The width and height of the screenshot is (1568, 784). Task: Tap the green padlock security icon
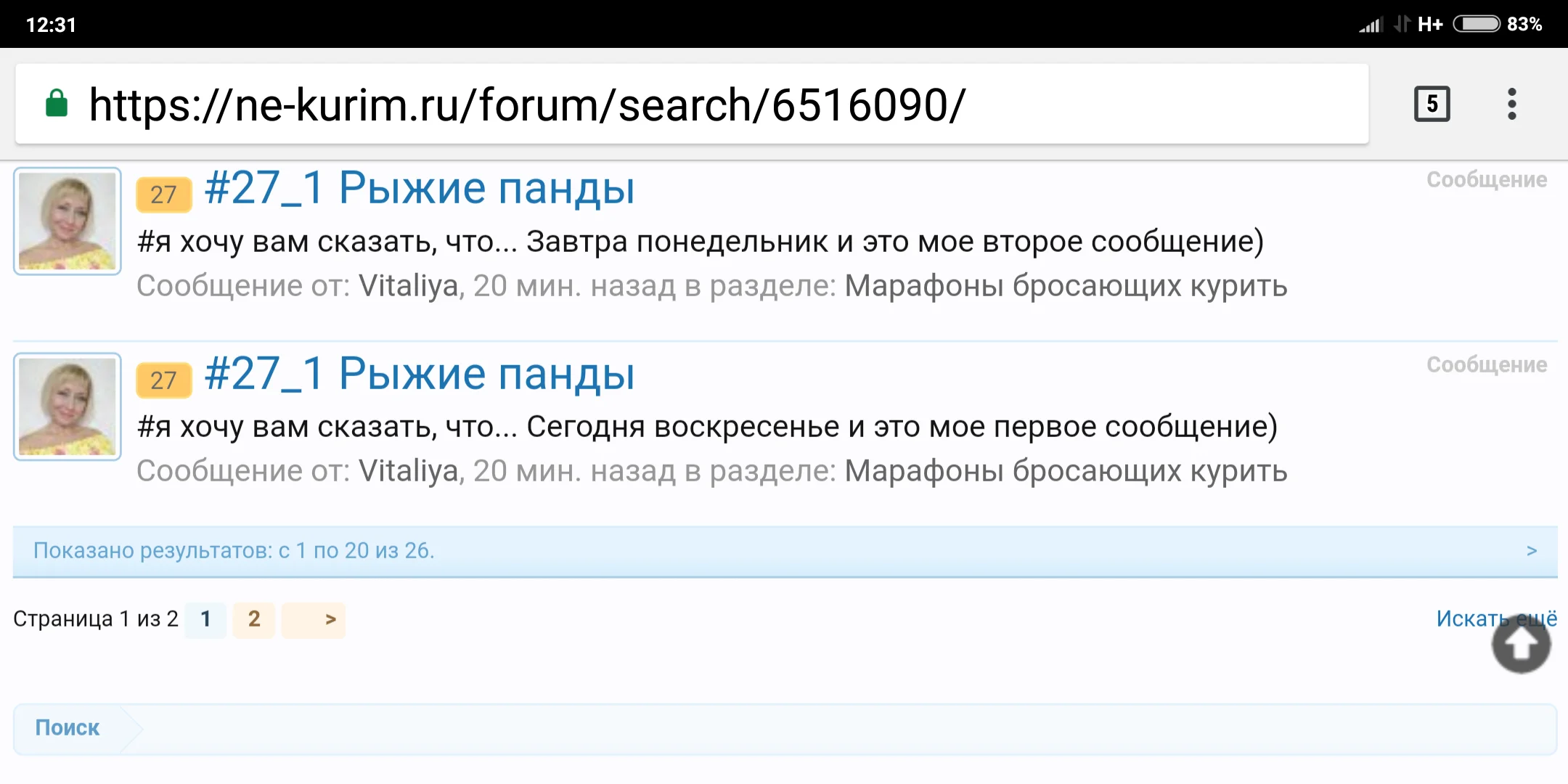pyautogui.click(x=57, y=104)
